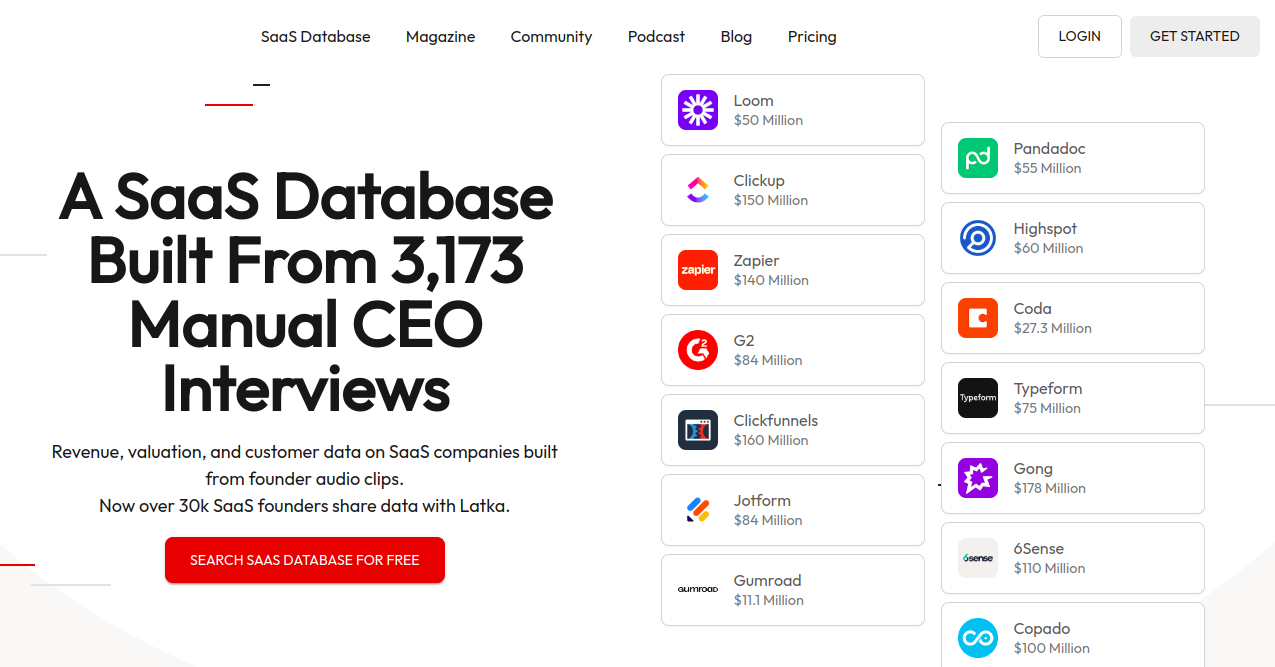This screenshot has width=1275, height=667.
Task: Select Jotform's $84 Million revenue text
Action: pyautogui.click(x=768, y=520)
